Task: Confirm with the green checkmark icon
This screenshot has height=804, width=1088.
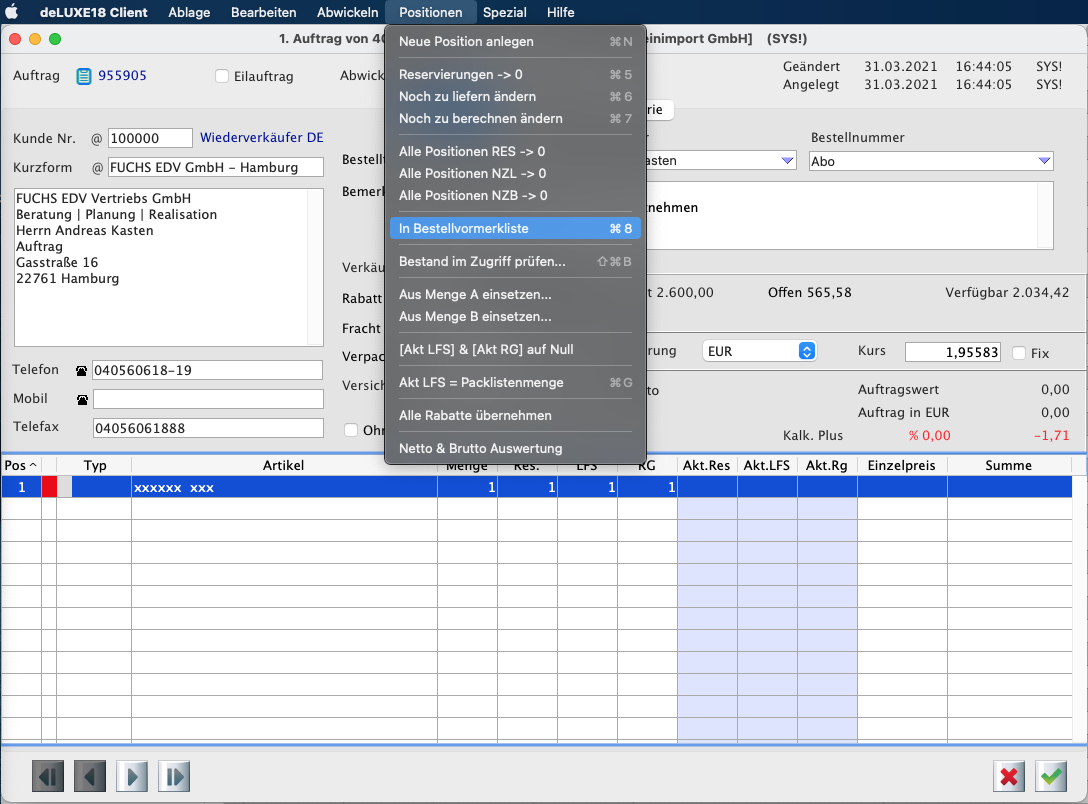Action: [1051, 776]
